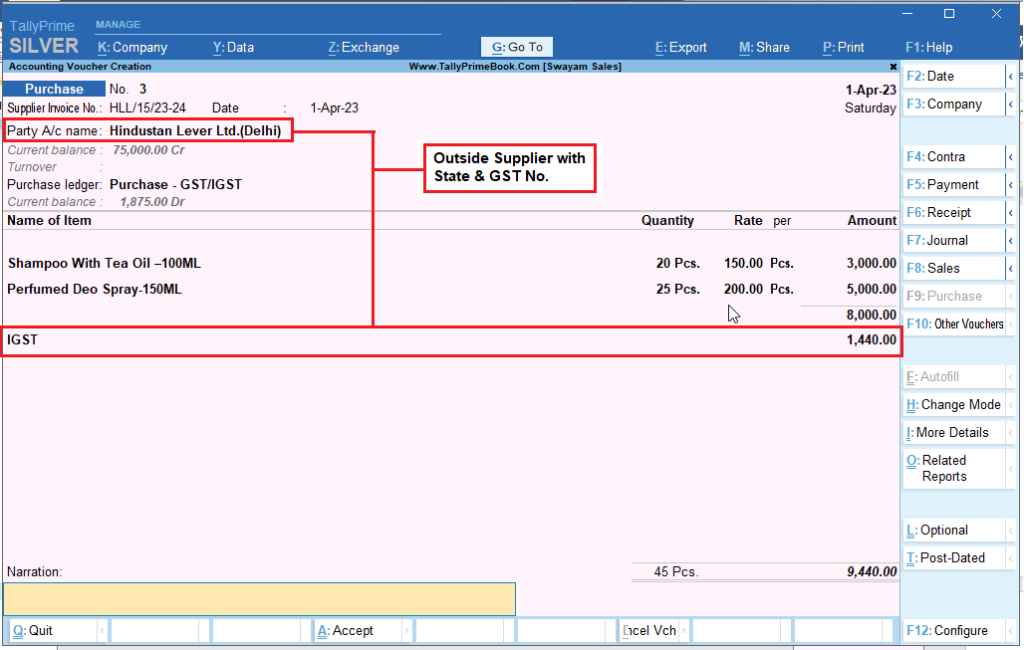The height and width of the screenshot is (650, 1024).
Task: Select the F9: Purchase voucher
Action: [953, 297]
